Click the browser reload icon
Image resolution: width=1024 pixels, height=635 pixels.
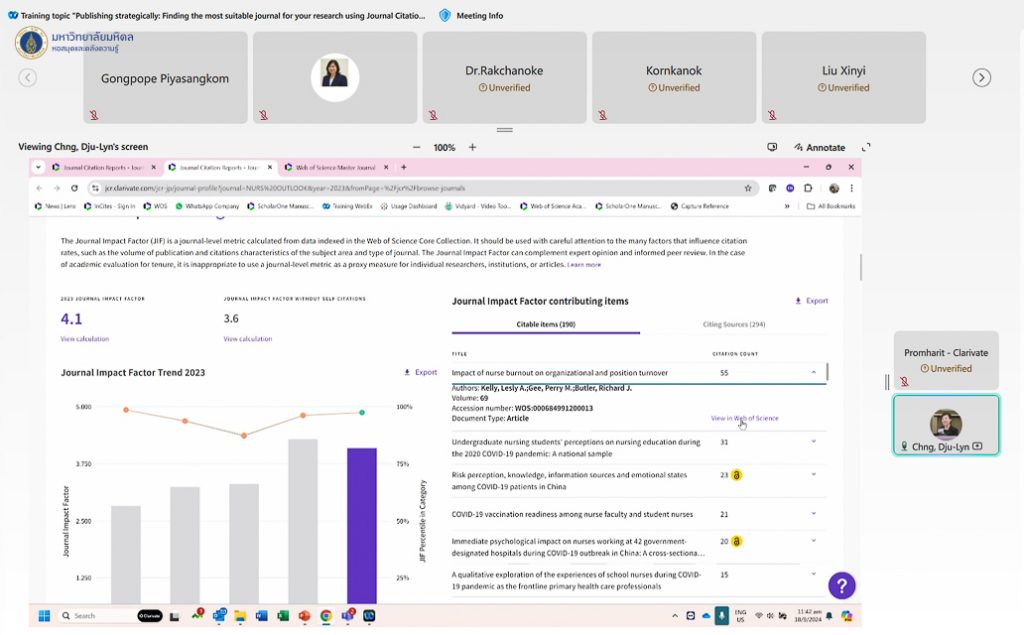(x=76, y=188)
